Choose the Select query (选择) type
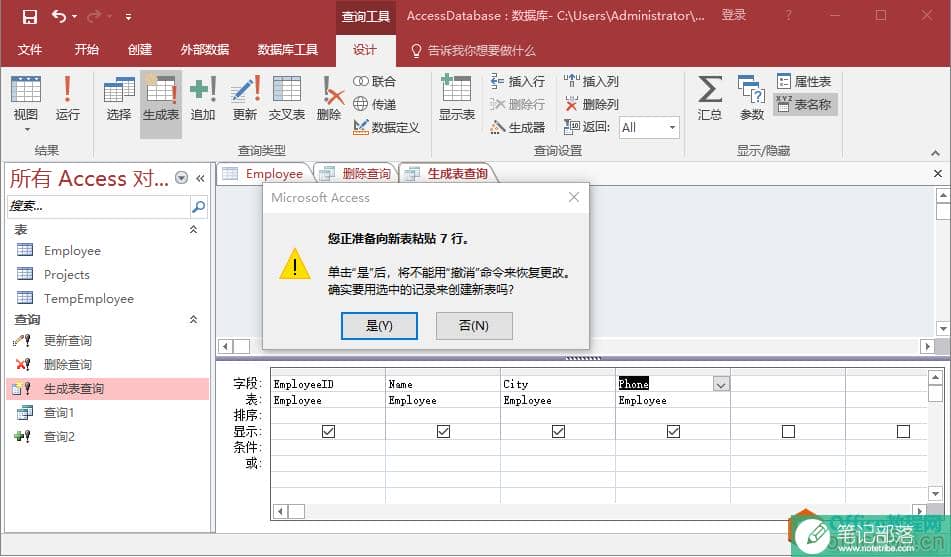The image size is (951, 557). tap(119, 98)
